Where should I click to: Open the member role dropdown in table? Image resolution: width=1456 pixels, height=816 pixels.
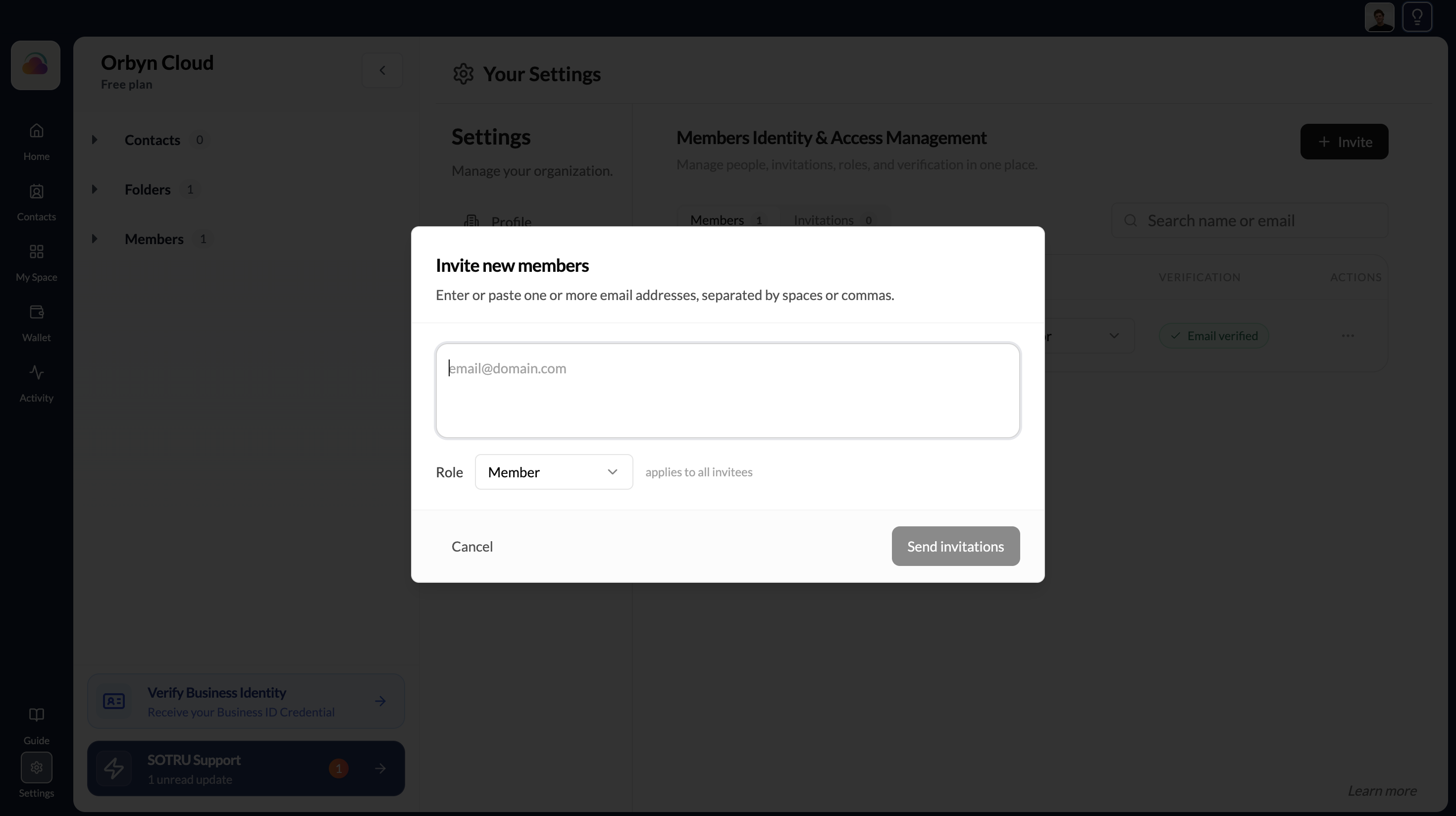pos(1089,336)
